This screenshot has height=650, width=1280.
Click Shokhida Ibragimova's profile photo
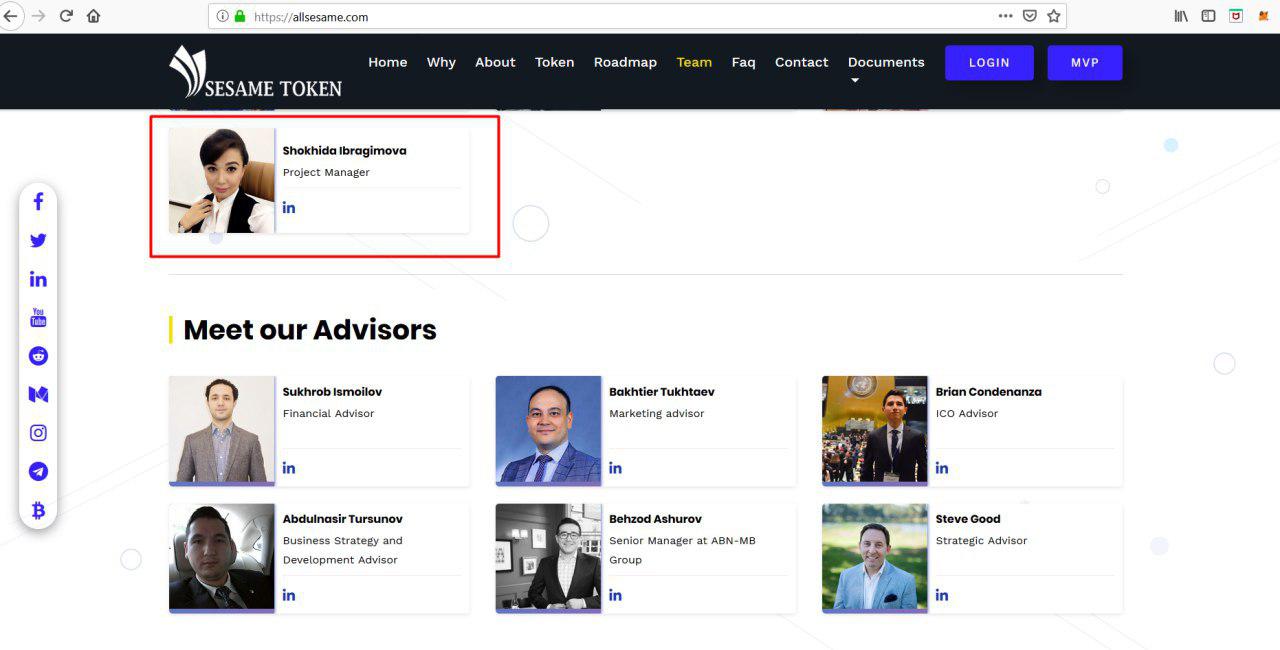point(222,180)
